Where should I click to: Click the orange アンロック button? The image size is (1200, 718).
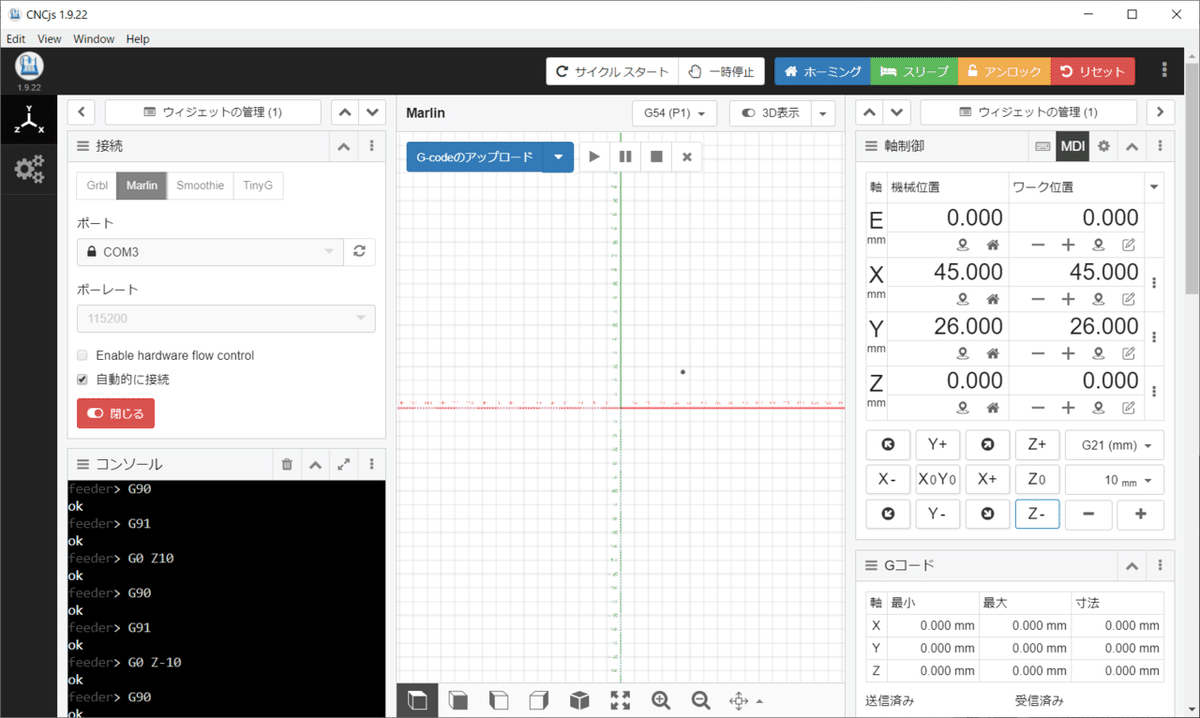pos(1004,71)
